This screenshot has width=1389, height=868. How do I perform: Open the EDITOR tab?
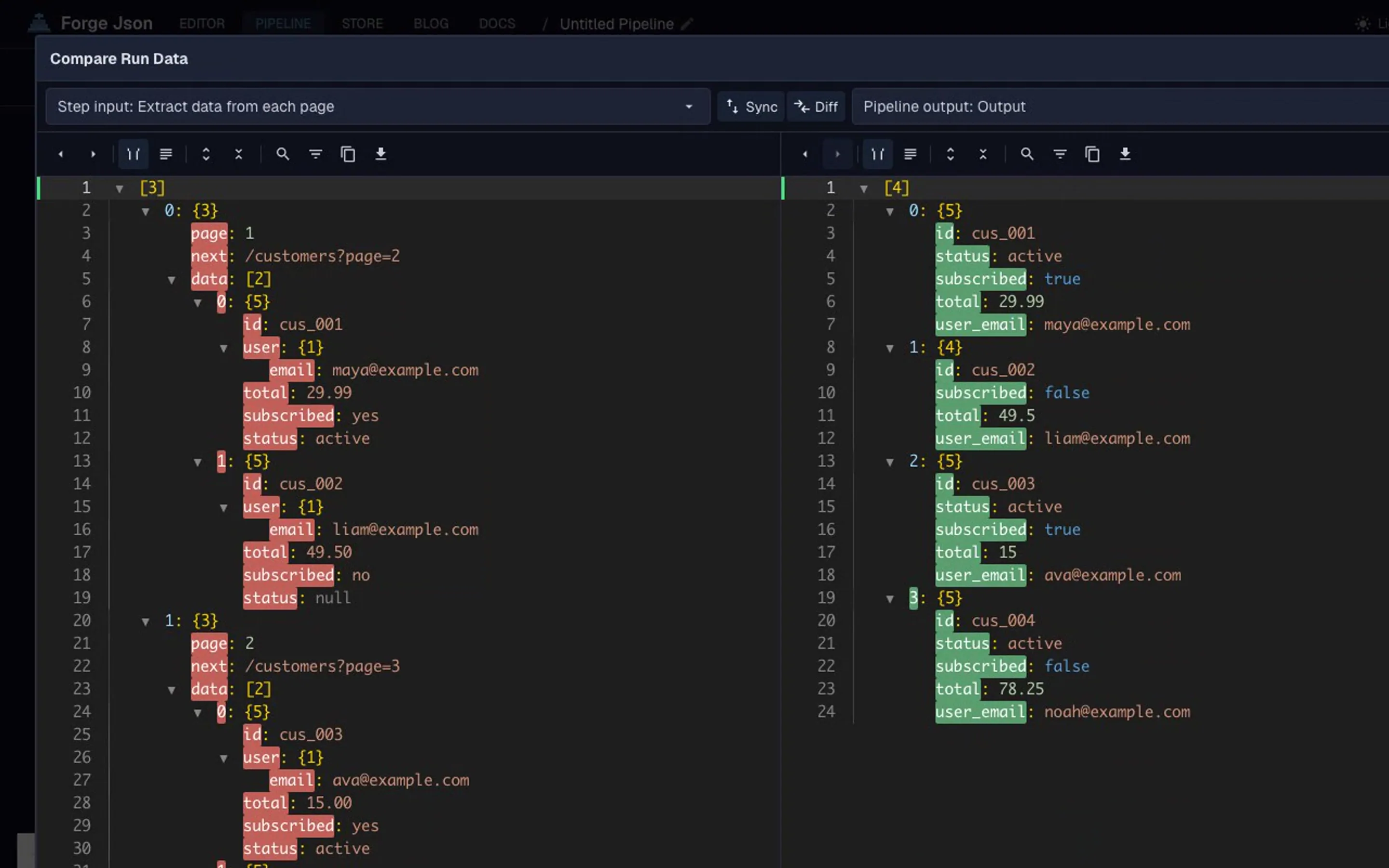(202, 24)
